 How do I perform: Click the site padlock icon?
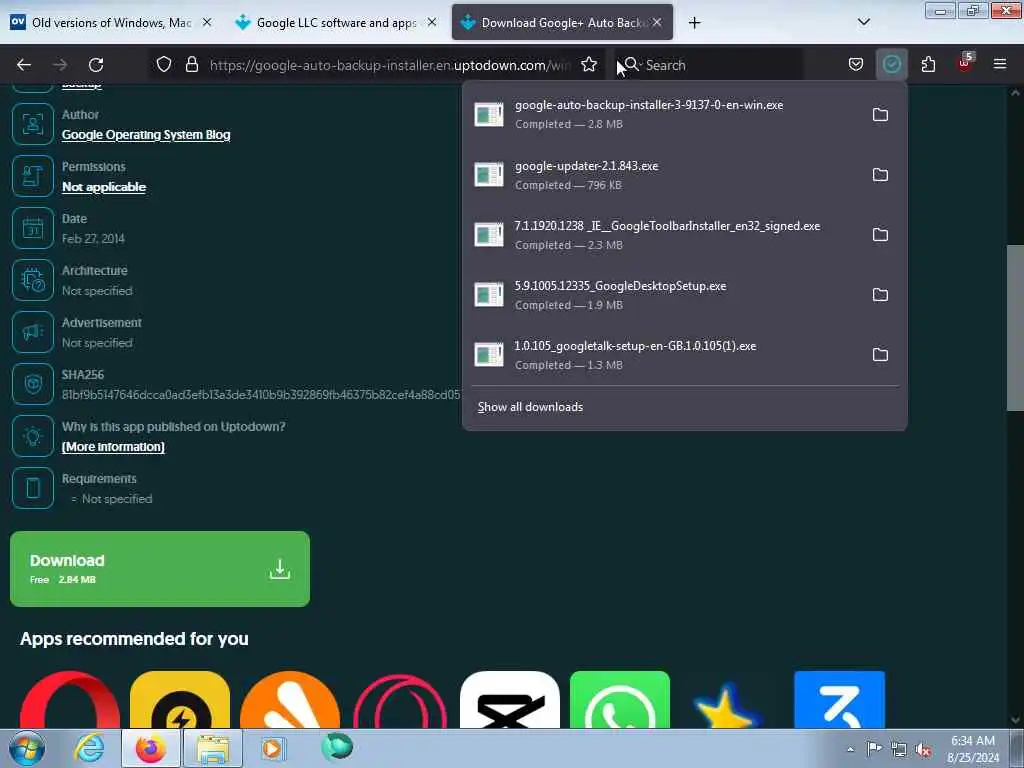point(191,65)
